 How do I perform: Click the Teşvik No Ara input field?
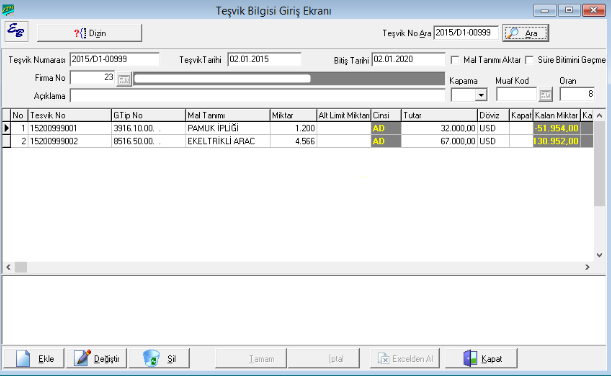pyautogui.click(x=466, y=33)
